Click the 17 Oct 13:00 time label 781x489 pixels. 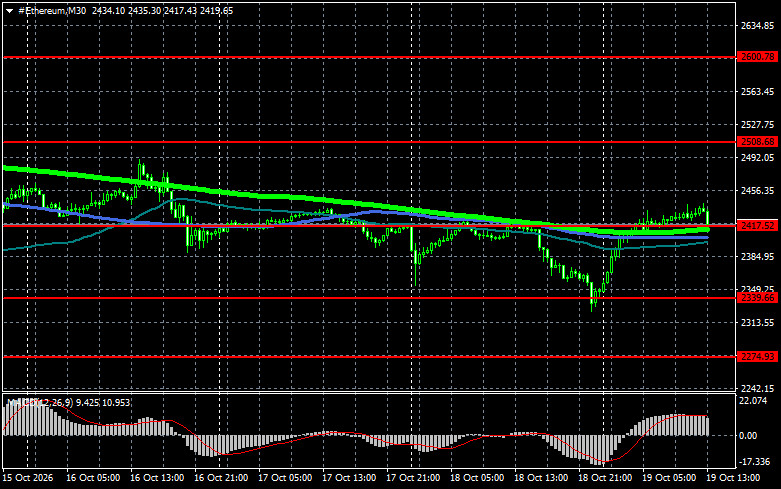(349, 478)
